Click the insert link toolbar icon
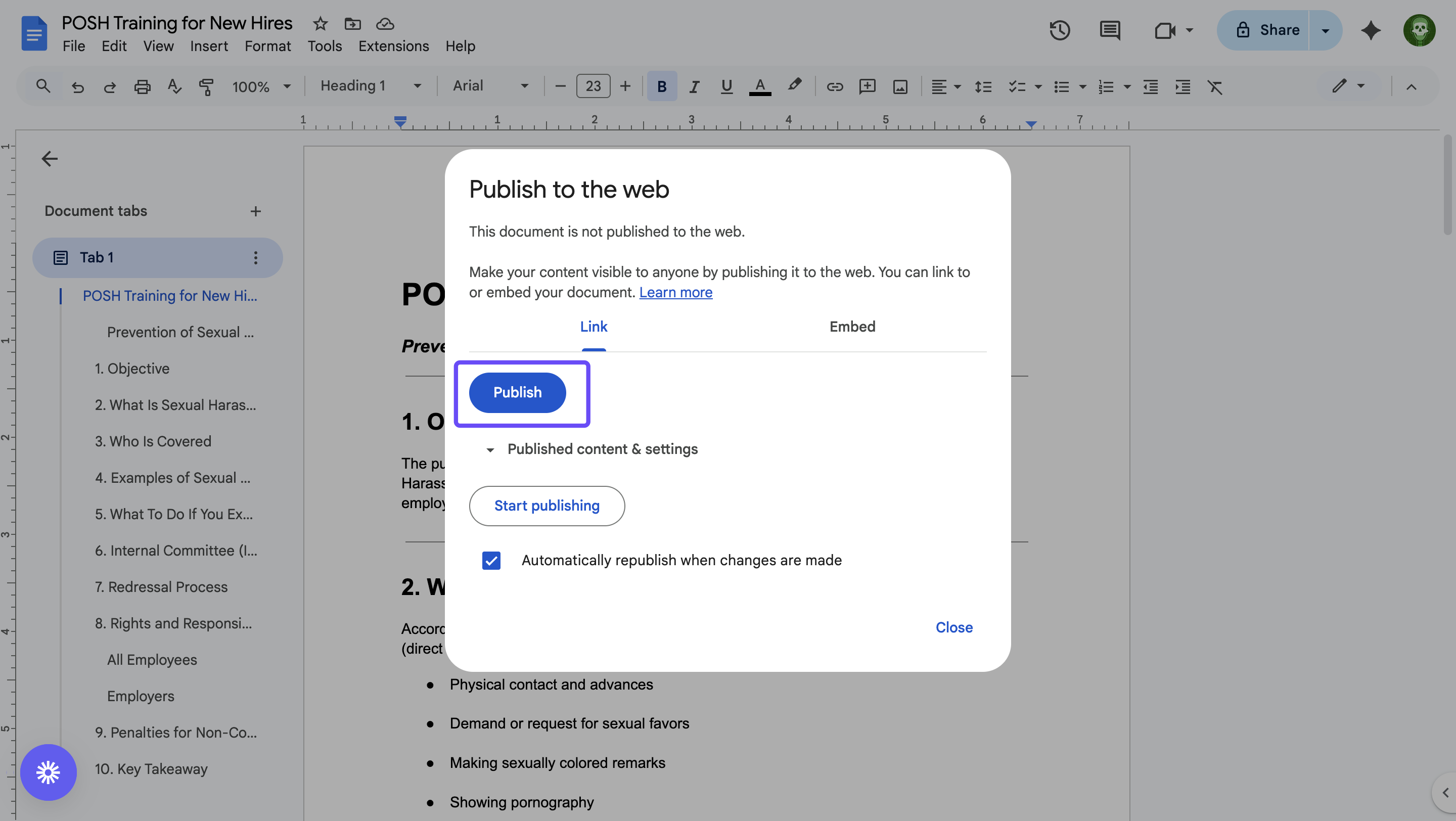The image size is (1456, 821). click(x=834, y=86)
